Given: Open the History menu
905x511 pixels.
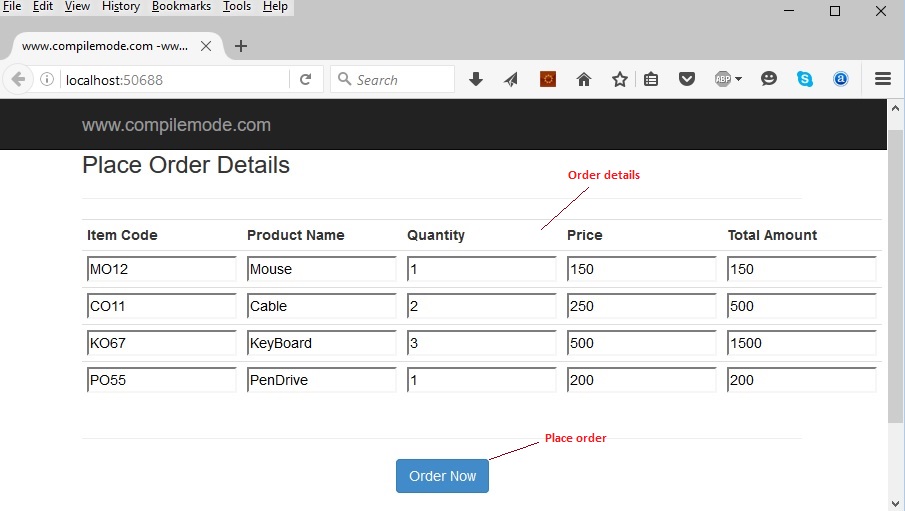Looking at the screenshot, I should pyautogui.click(x=121, y=6).
